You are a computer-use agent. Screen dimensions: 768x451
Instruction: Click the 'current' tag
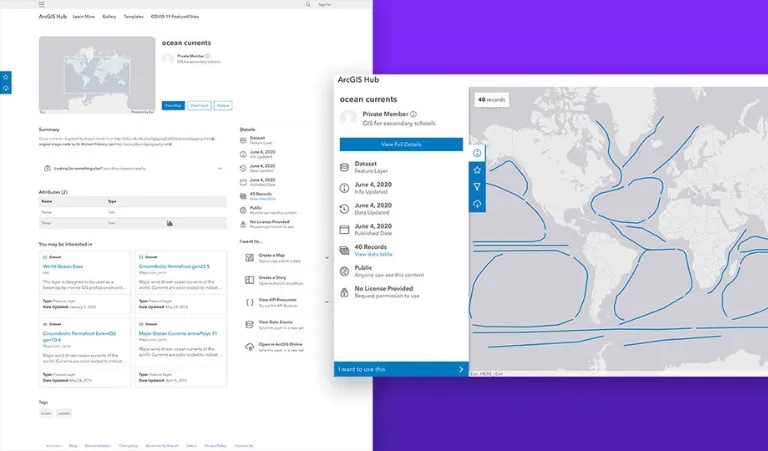[64, 413]
